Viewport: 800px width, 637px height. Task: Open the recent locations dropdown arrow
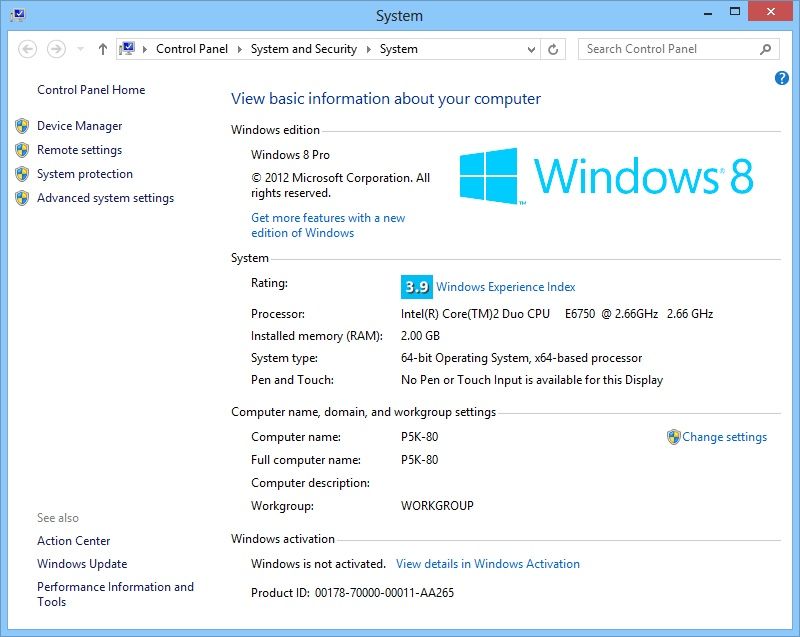coord(80,49)
